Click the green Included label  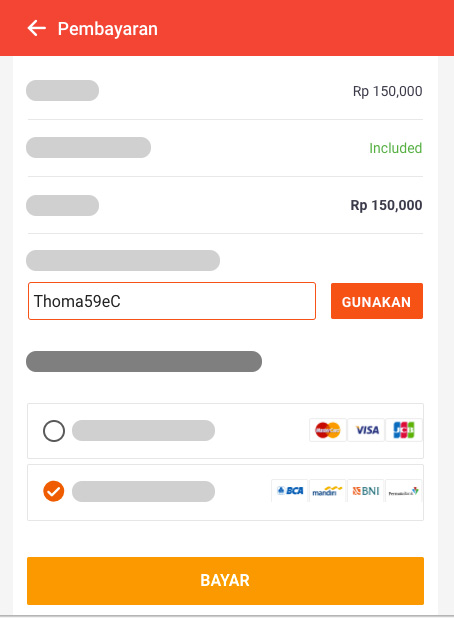click(396, 148)
